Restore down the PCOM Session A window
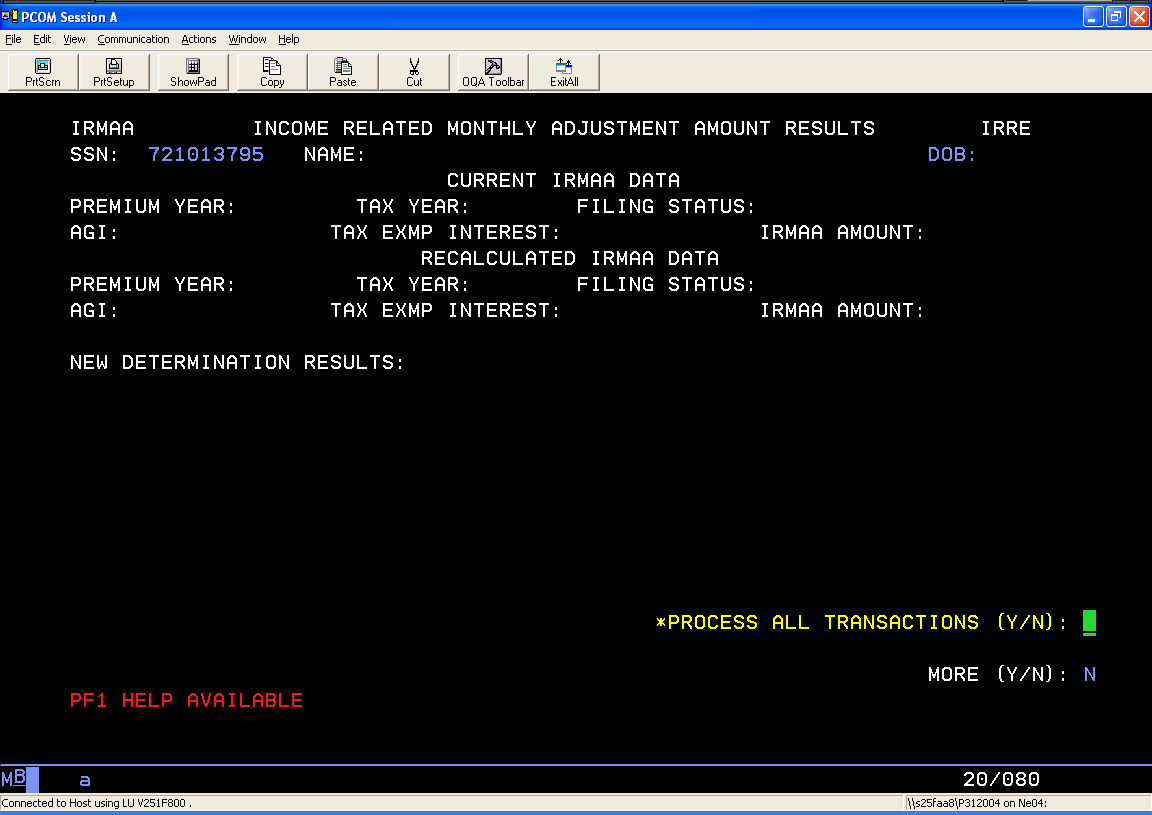The width and height of the screenshot is (1152, 815). pos(1115,16)
